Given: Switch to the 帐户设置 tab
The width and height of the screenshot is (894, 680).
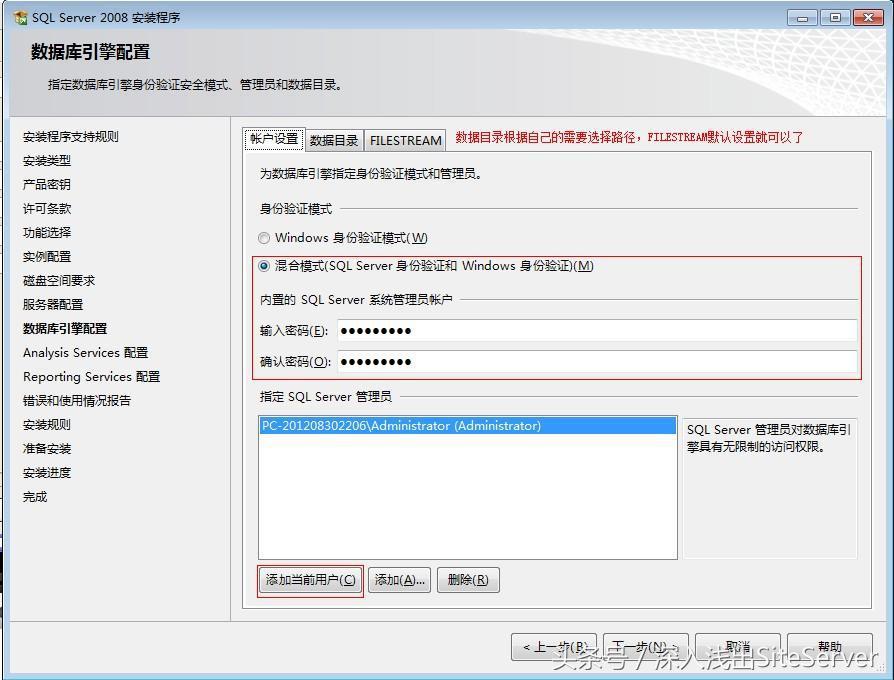Looking at the screenshot, I should [x=274, y=139].
